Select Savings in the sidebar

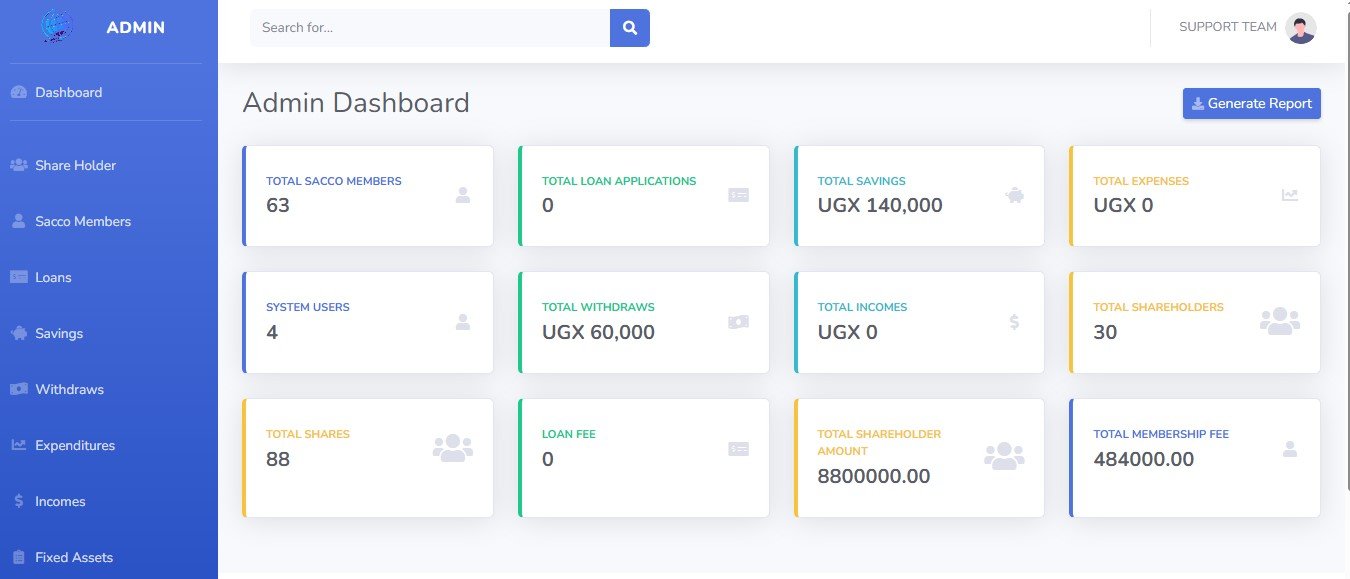[x=58, y=334]
